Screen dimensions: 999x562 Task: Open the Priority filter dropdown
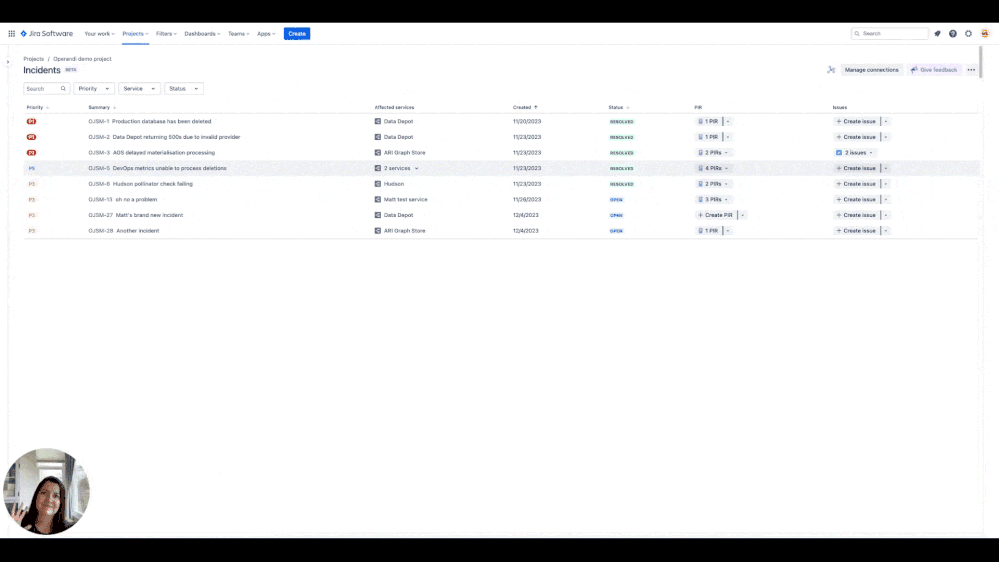point(94,89)
